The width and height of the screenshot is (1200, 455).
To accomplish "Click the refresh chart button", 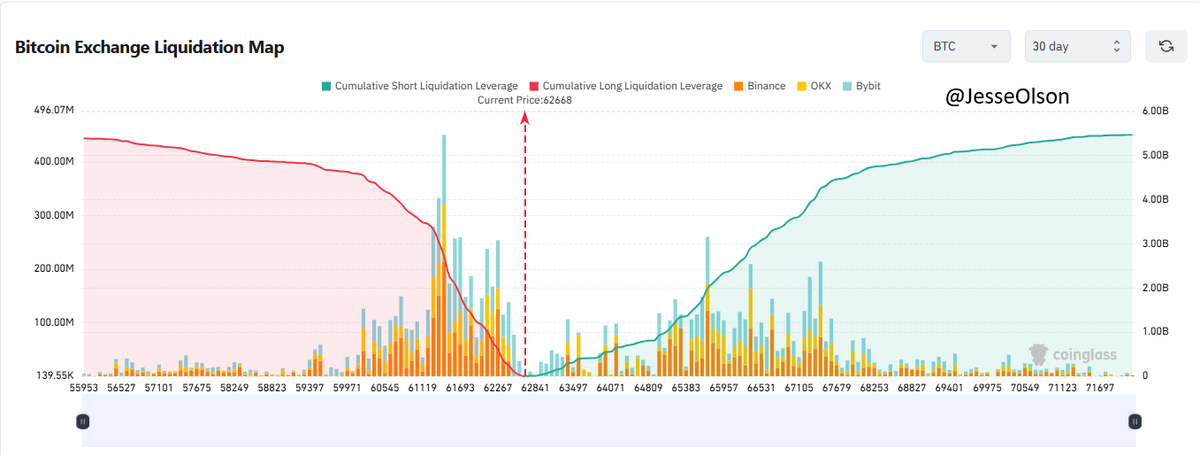I will (x=1166, y=46).
